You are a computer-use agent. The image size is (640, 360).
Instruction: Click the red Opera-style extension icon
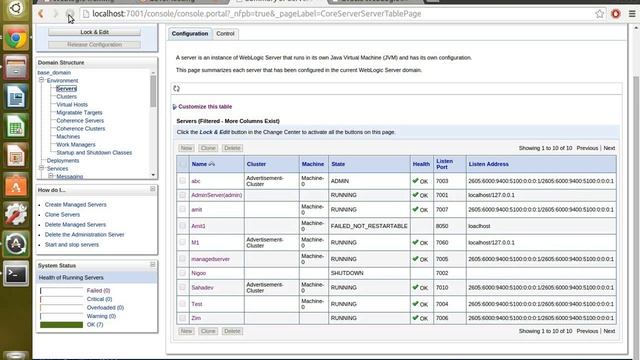pos(616,14)
